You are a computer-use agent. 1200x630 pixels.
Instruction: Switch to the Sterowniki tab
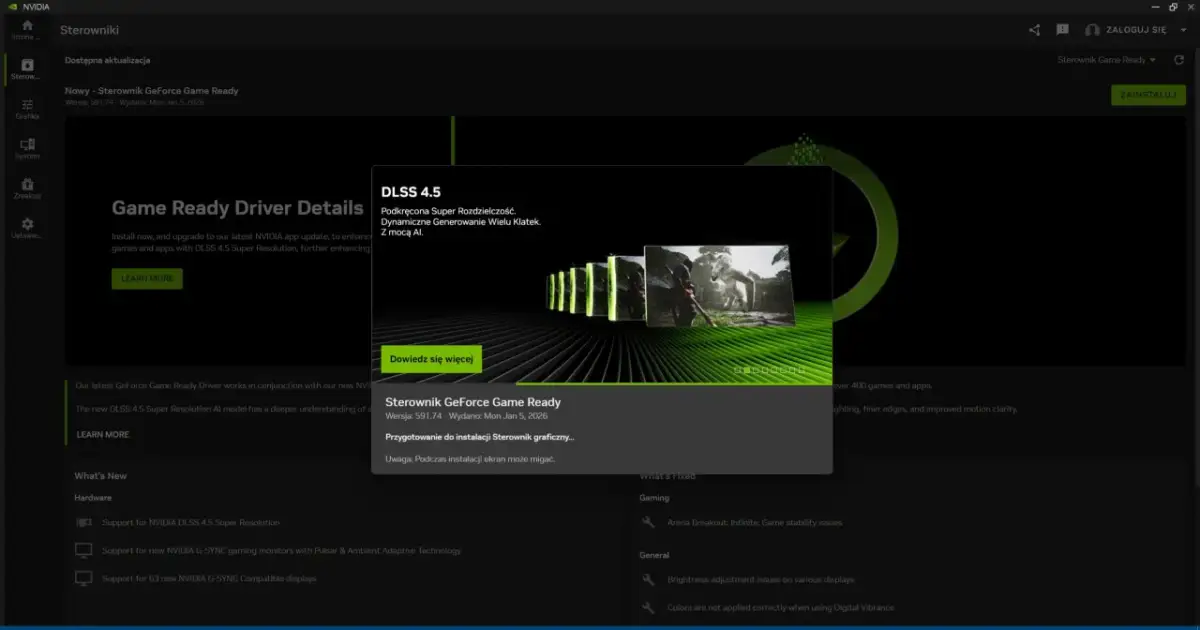pos(27,67)
